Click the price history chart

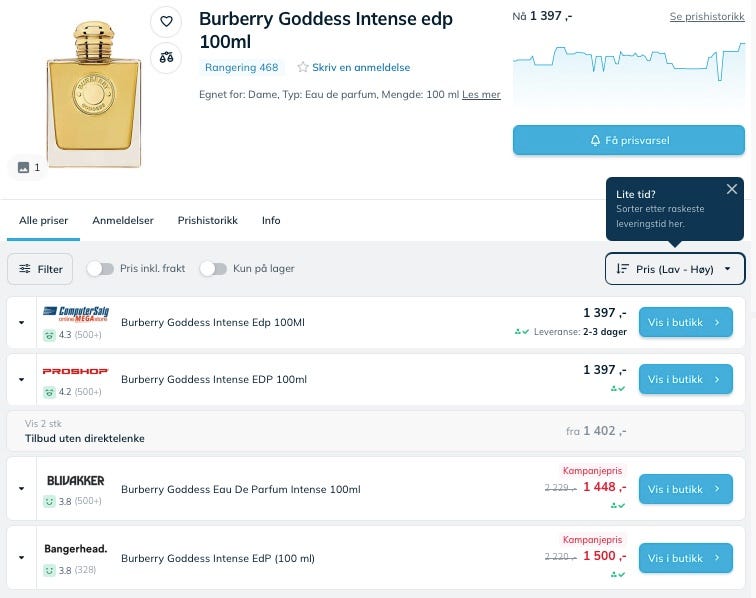[628, 72]
